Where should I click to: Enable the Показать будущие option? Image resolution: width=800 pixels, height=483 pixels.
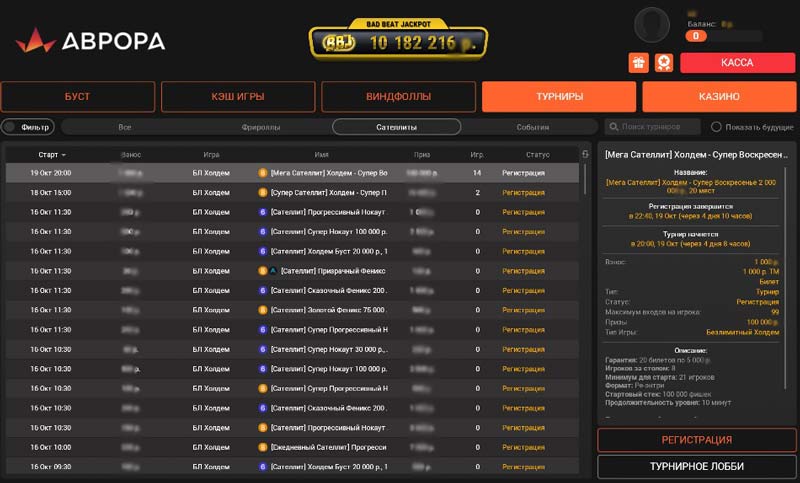[716, 127]
